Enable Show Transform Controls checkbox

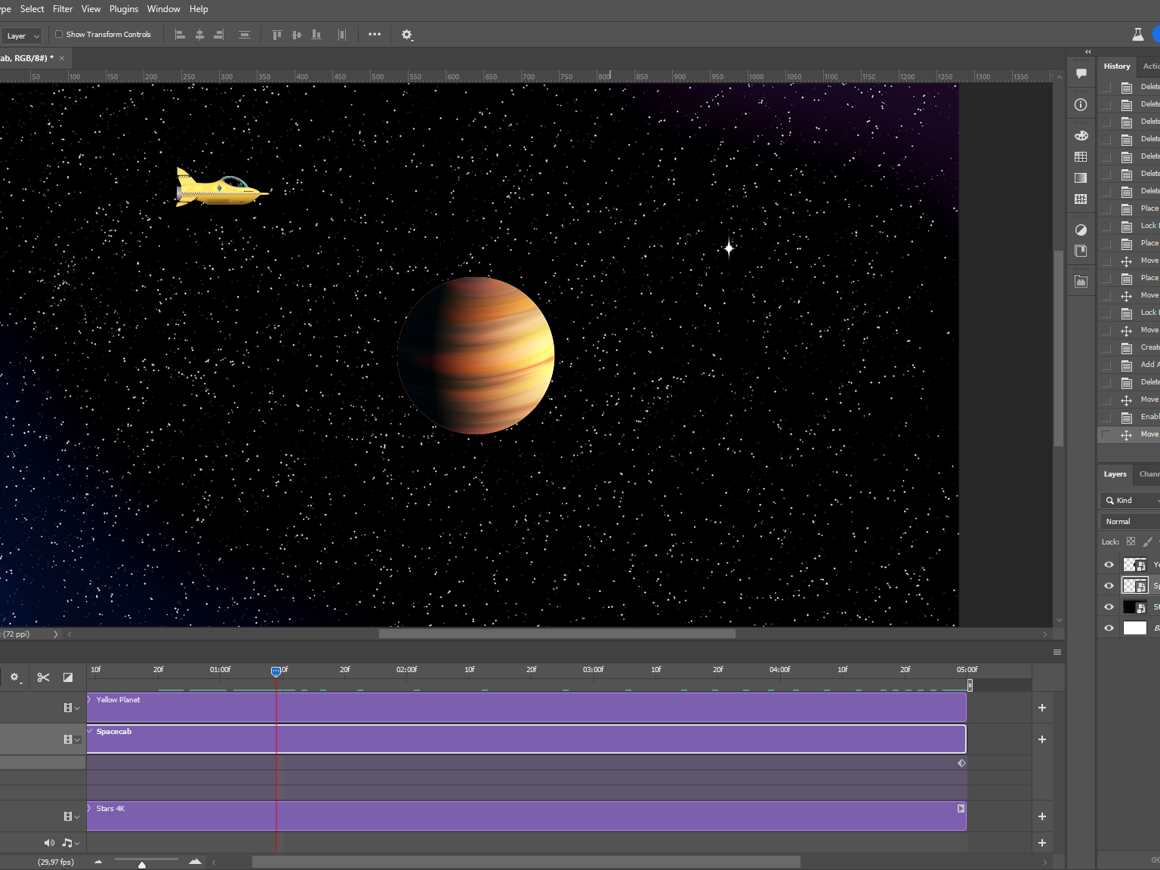coord(59,35)
